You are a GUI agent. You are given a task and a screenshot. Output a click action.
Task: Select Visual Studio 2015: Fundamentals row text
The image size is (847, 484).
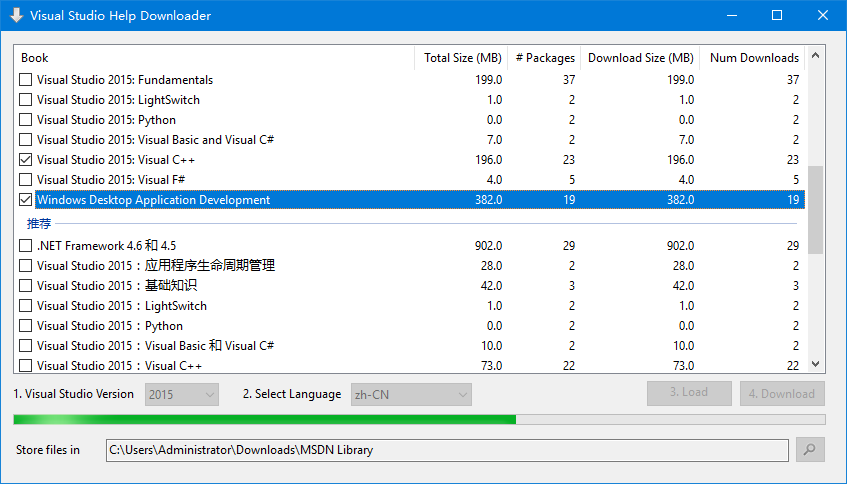click(125, 79)
